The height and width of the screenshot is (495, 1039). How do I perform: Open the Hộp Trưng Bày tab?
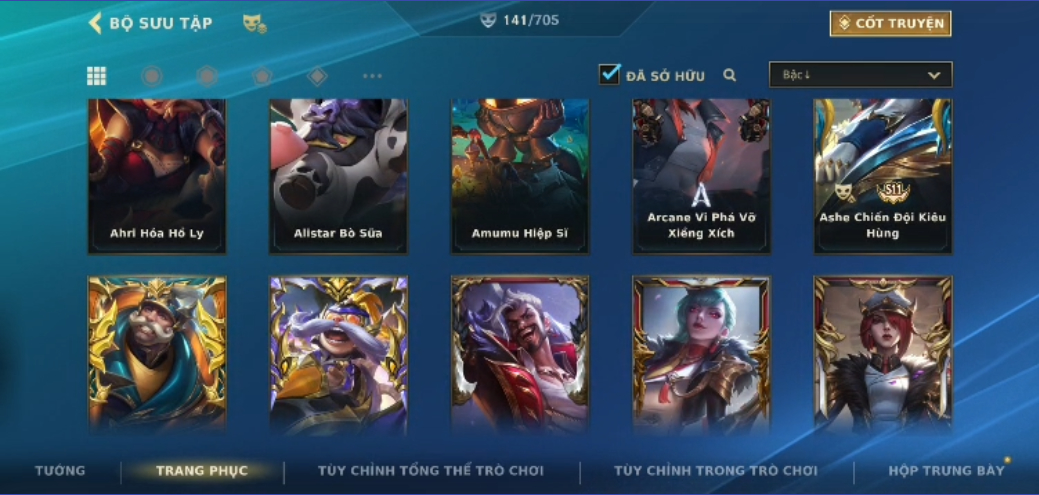[x=946, y=471]
